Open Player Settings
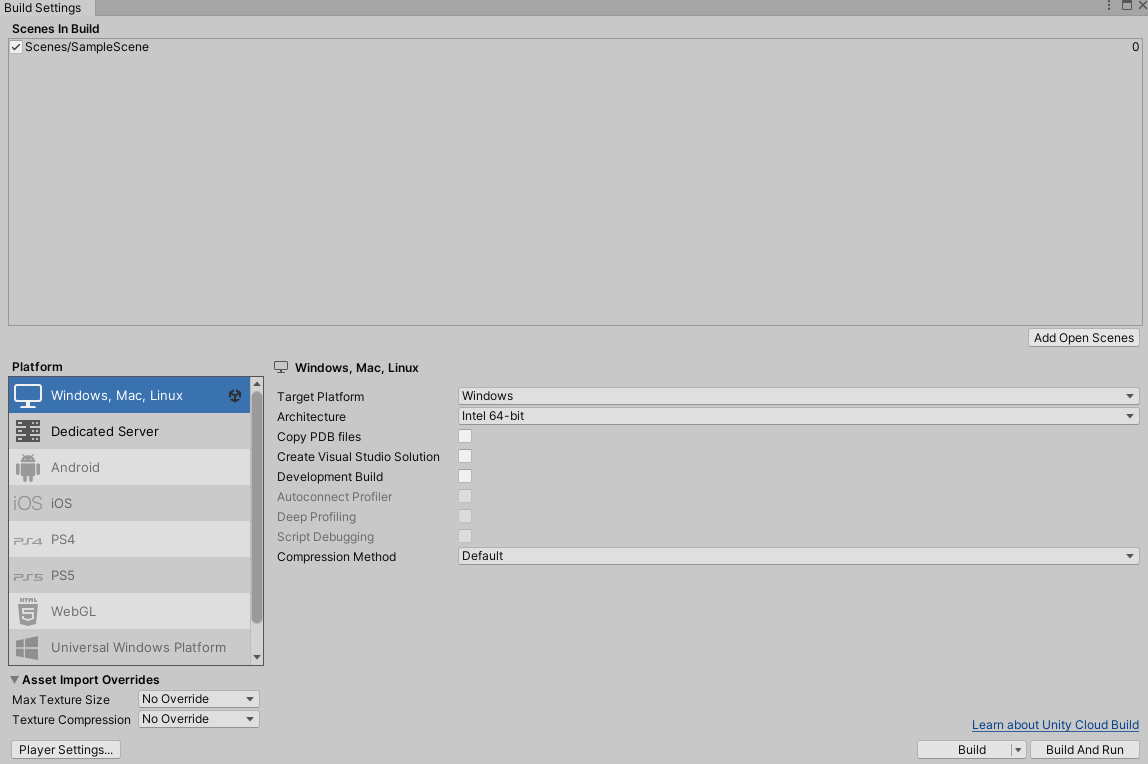 [66, 750]
